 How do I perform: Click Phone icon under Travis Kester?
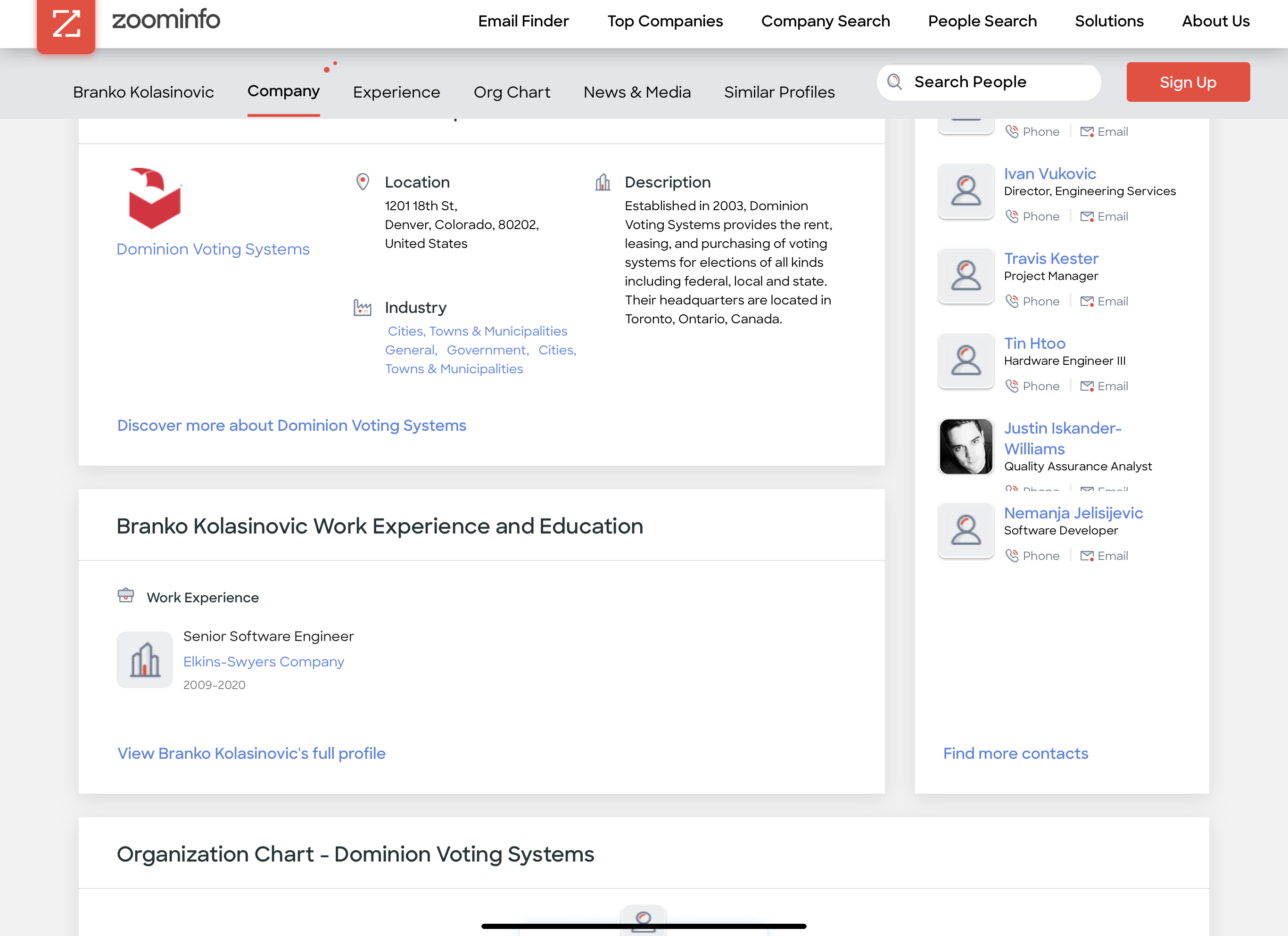coord(1011,301)
